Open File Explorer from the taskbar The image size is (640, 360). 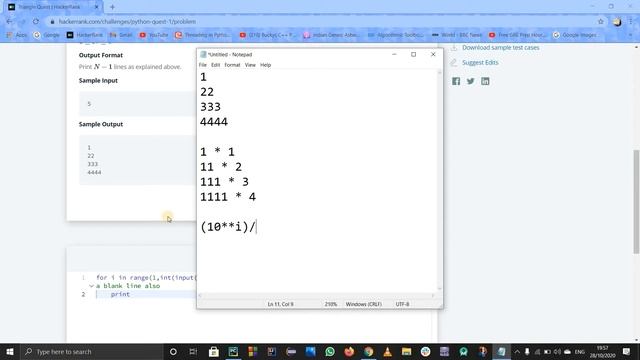(x=407, y=352)
